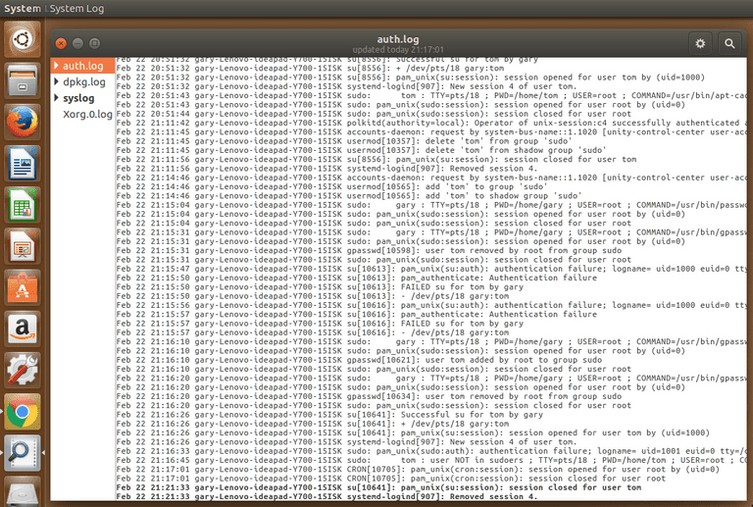
Task: Click the "user NOT in sudoers" log line
Action: [x=431, y=460]
